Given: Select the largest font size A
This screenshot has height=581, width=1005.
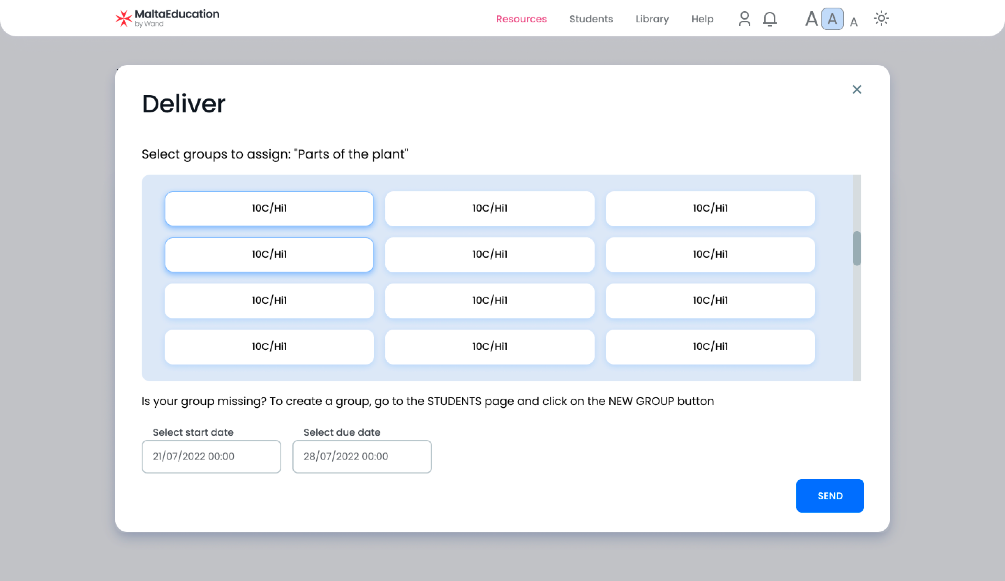Looking at the screenshot, I should tap(811, 19).
